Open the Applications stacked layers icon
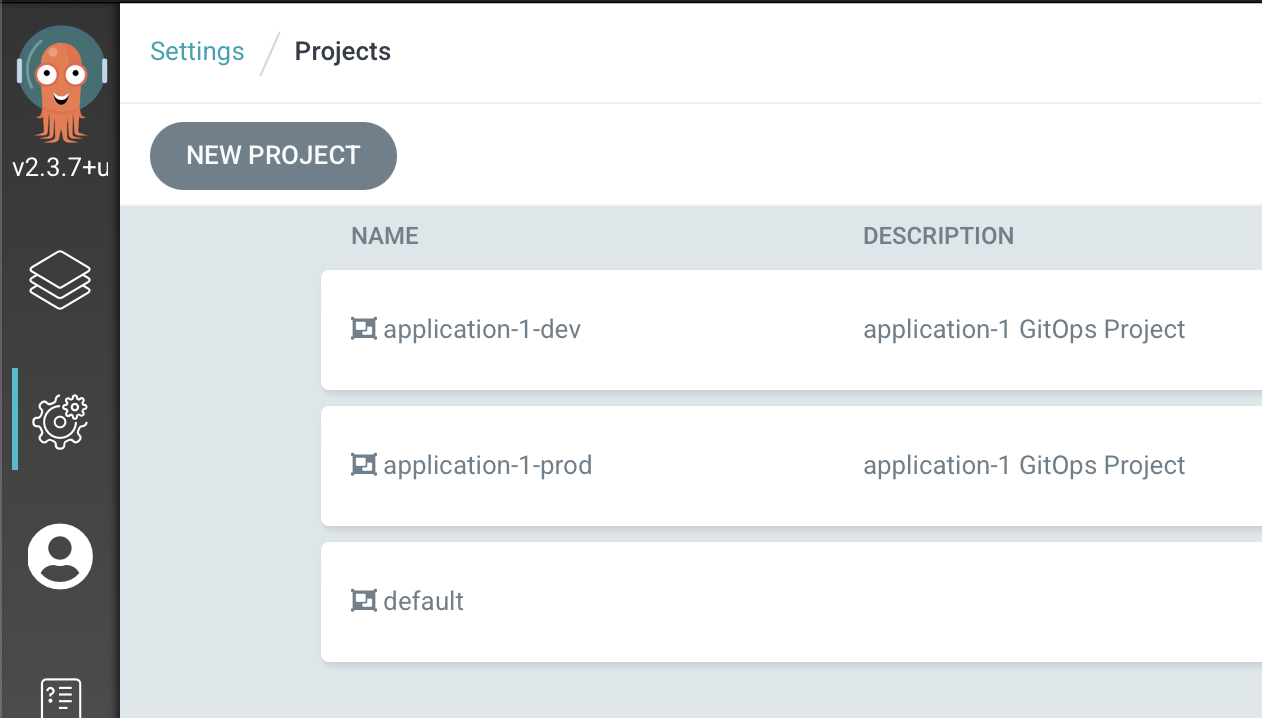Viewport: 1262px width, 718px height. [60, 279]
